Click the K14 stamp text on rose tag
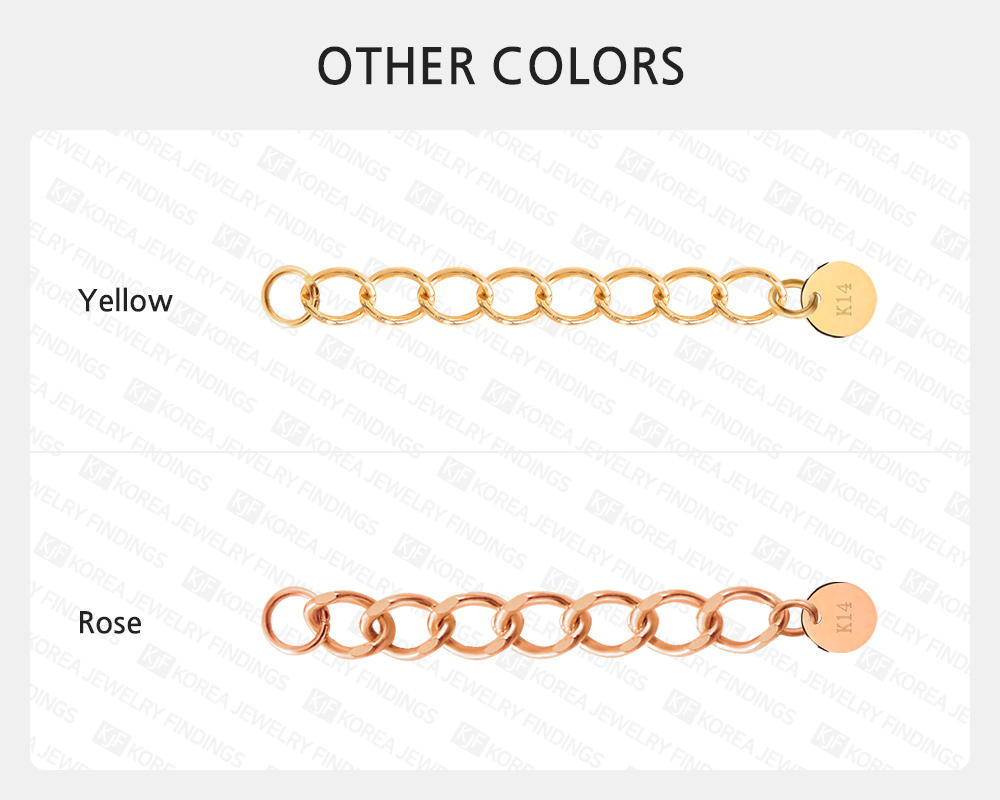1000x800 pixels. (x=843, y=617)
